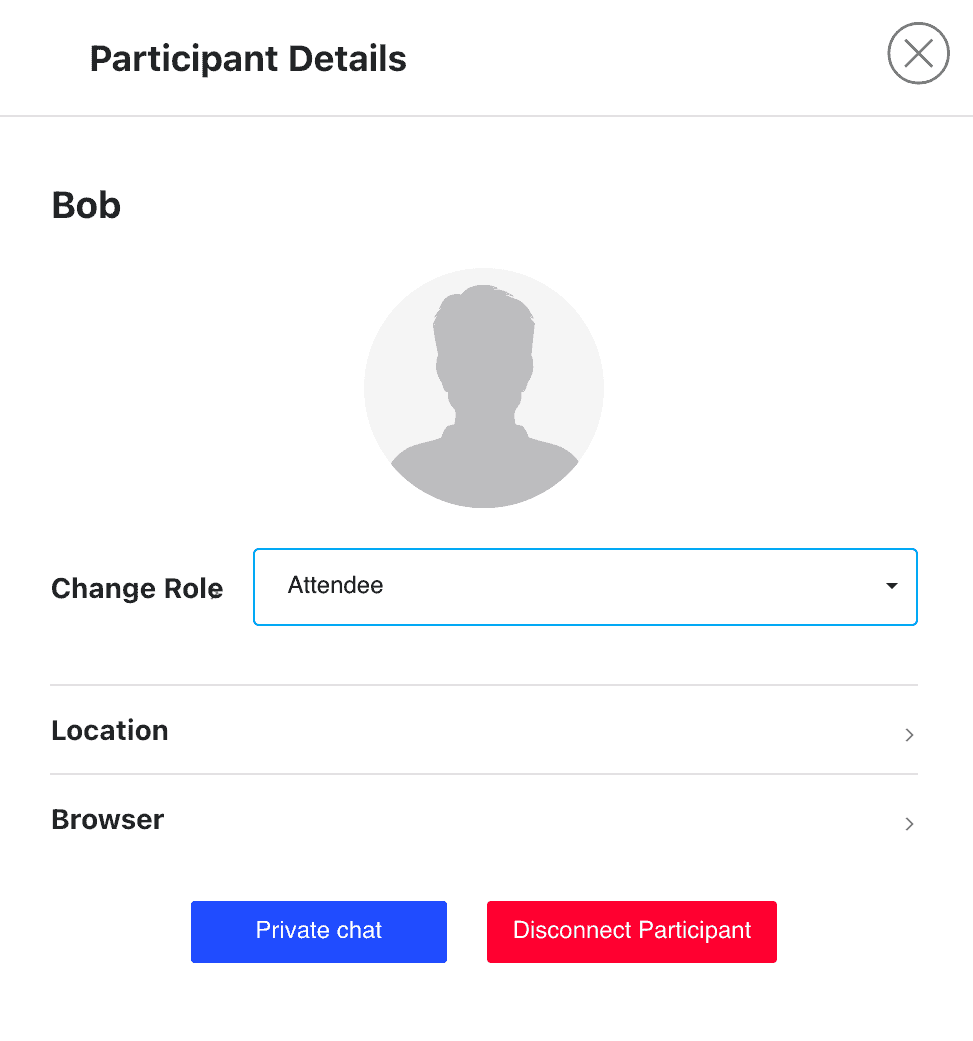
Task: Click the arrow on the Browser row
Action: tap(909, 823)
